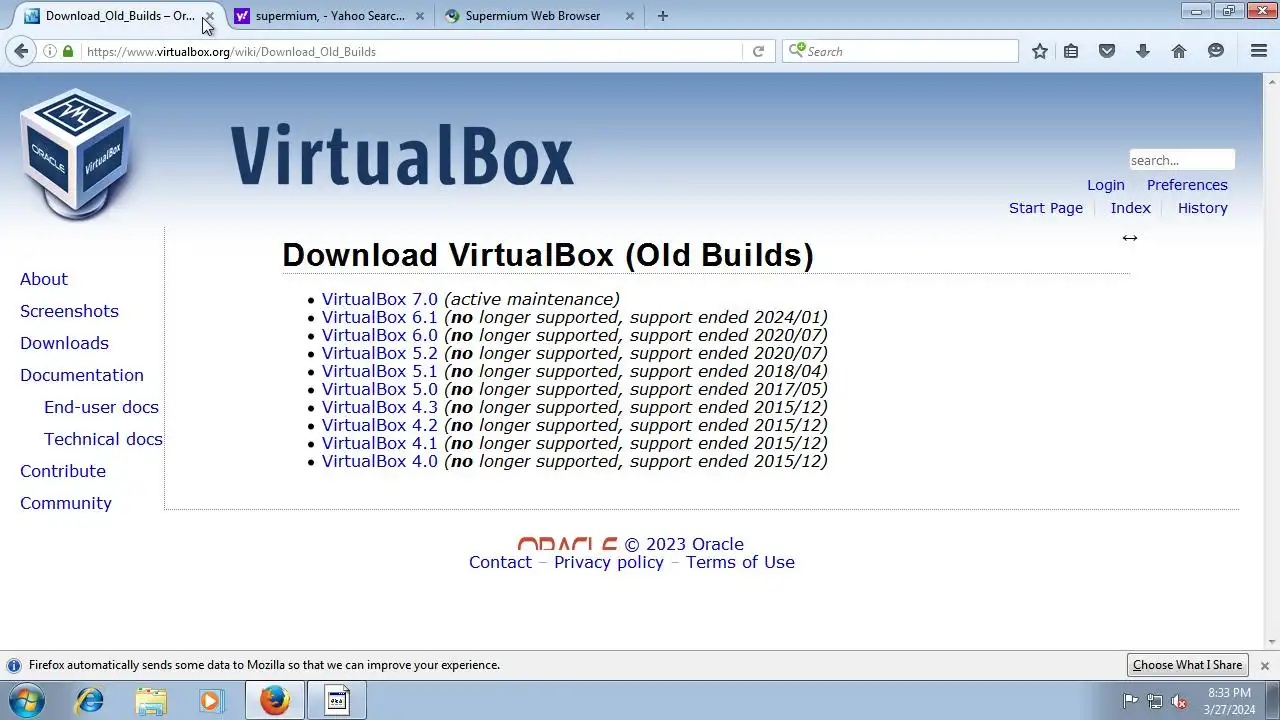Go to the Firefox home page icon

[x=1179, y=51]
